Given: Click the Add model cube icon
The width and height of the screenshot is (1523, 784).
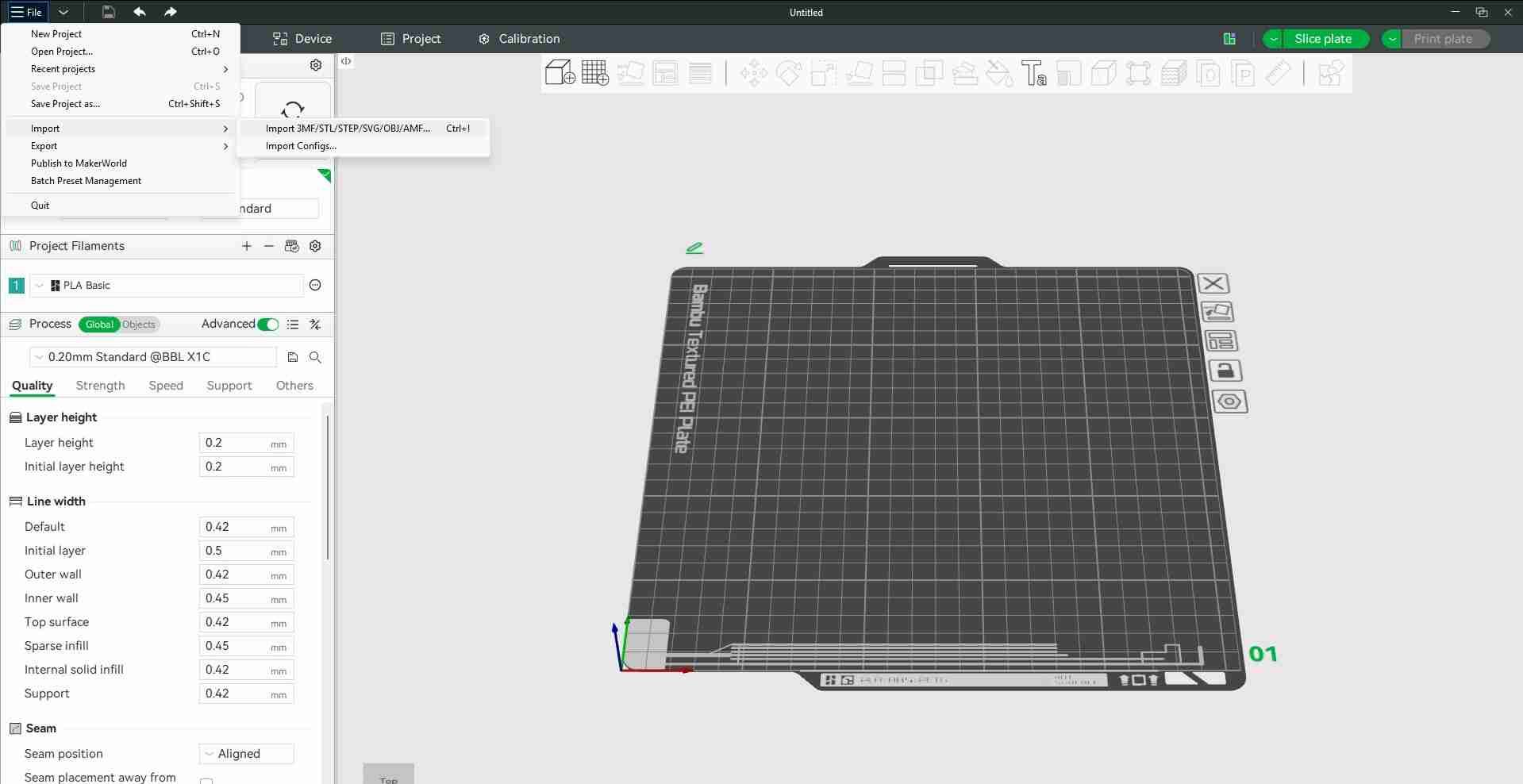Looking at the screenshot, I should [x=560, y=73].
